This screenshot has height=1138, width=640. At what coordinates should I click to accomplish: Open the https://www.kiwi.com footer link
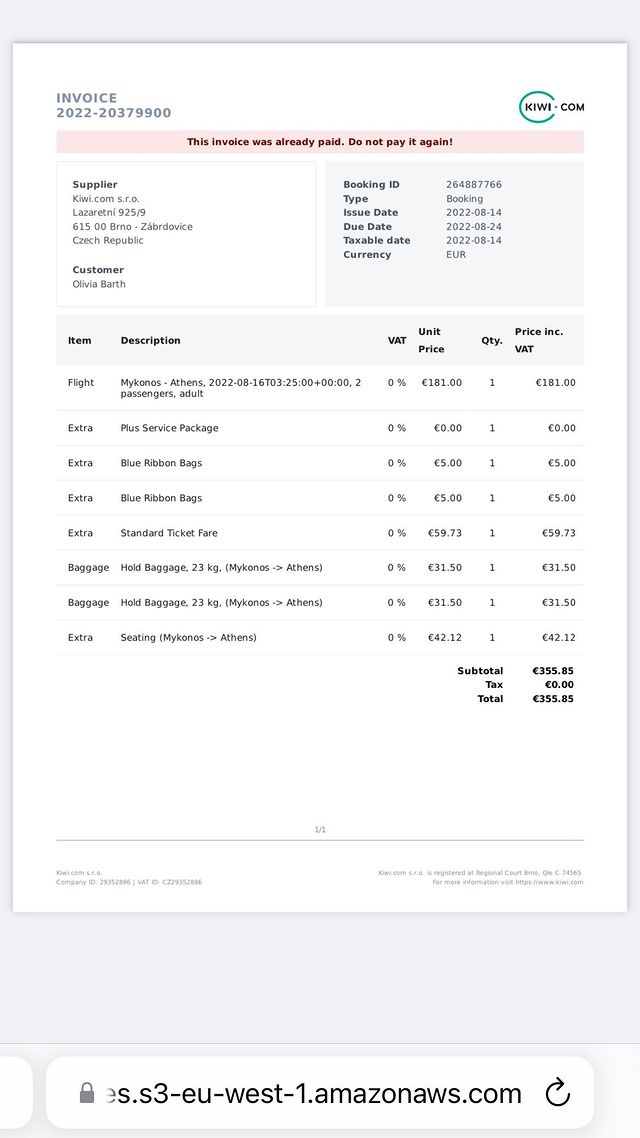click(549, 883)
